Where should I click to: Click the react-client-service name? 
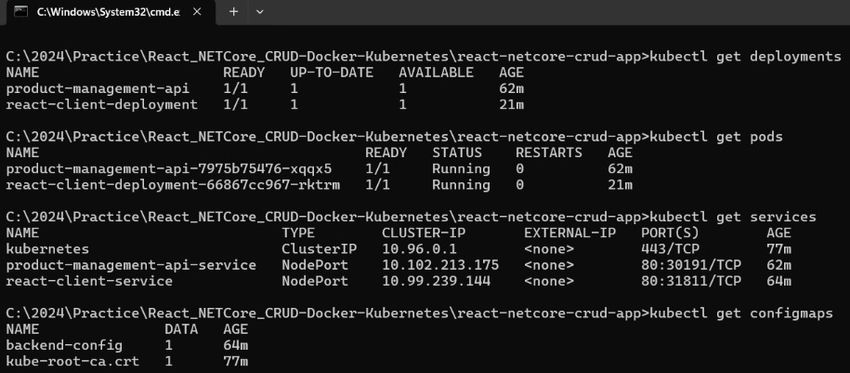[x=89, y=281]
